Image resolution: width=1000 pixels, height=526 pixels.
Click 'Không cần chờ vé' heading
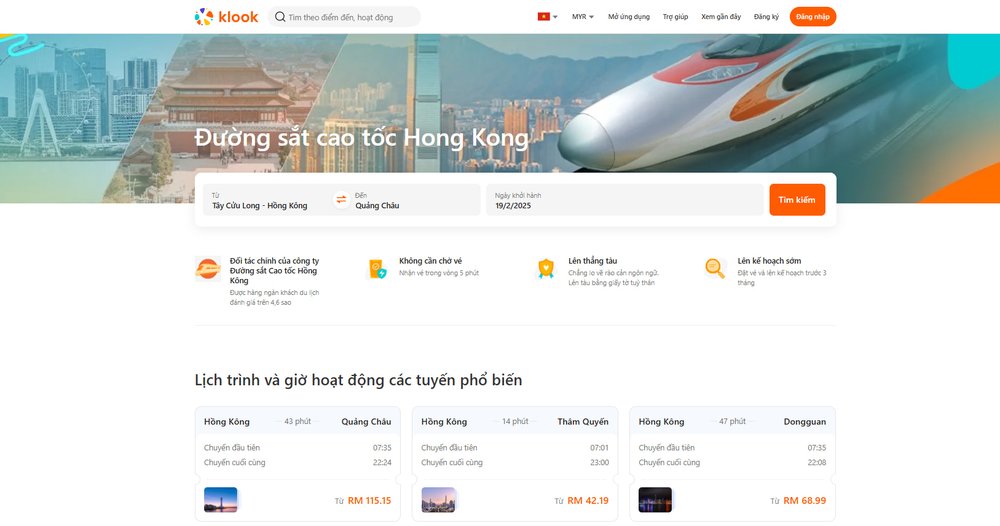(x=430, y=261)
